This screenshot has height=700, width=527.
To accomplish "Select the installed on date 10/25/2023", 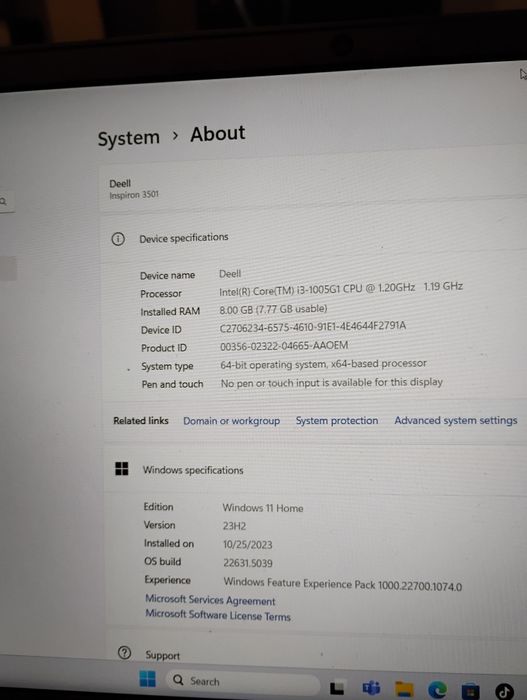I will click(247, 545).
